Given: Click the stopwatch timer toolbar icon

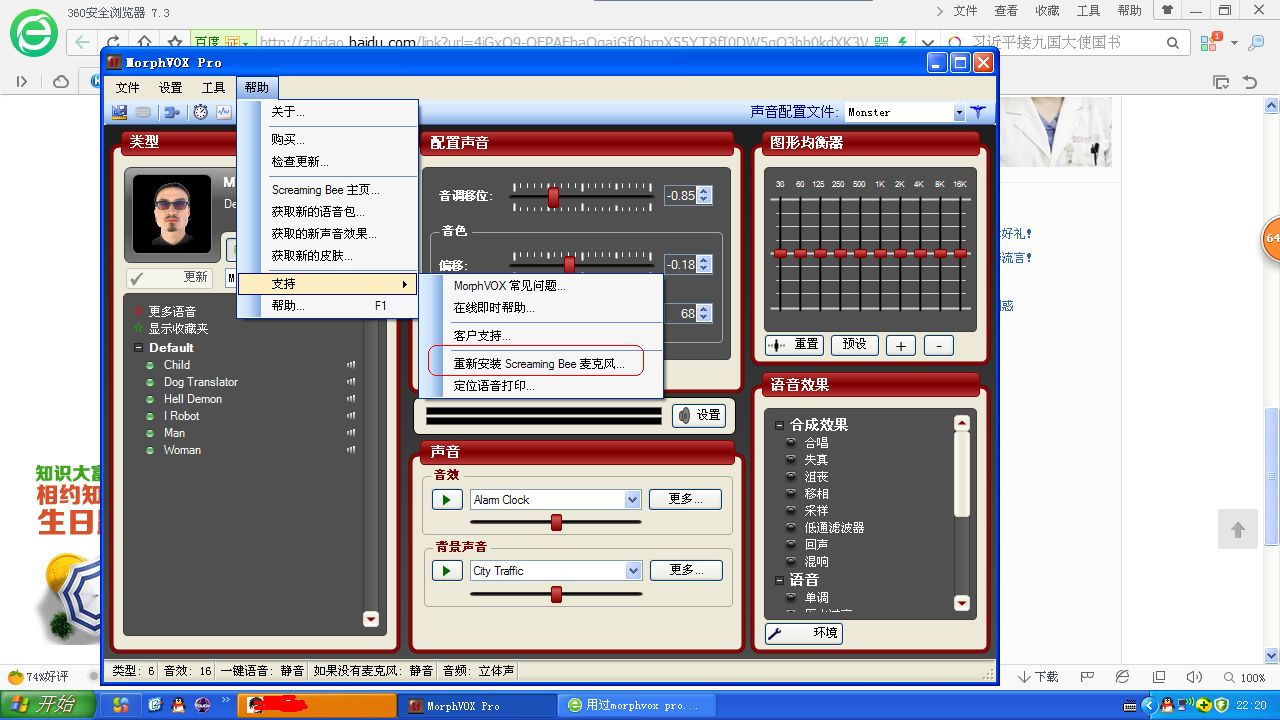Looking at the screenshot, I should [x=199, y=112].
